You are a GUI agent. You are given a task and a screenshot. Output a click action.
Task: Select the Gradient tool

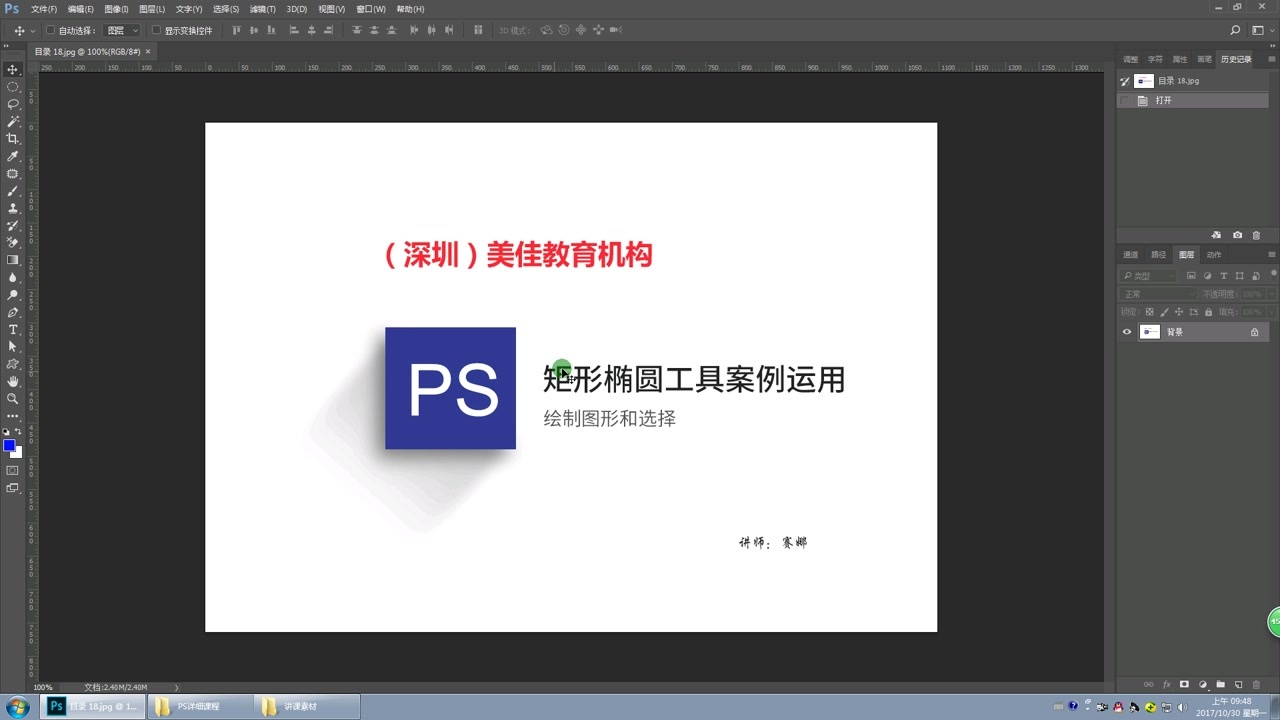[x=13, y=260]
